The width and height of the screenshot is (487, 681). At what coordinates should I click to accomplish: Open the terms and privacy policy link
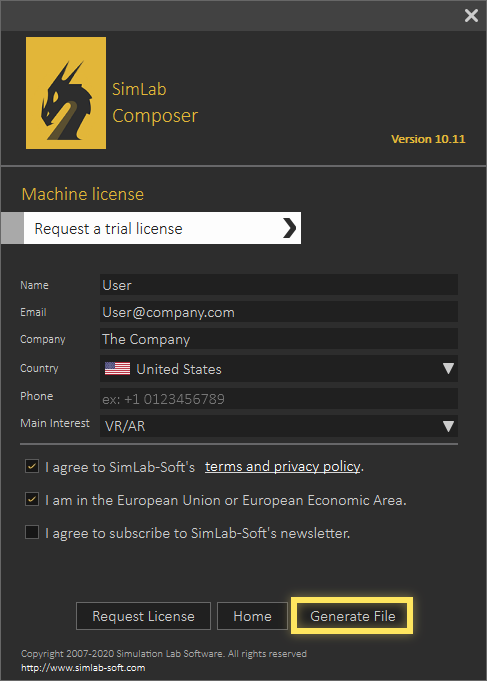(282, 466)
